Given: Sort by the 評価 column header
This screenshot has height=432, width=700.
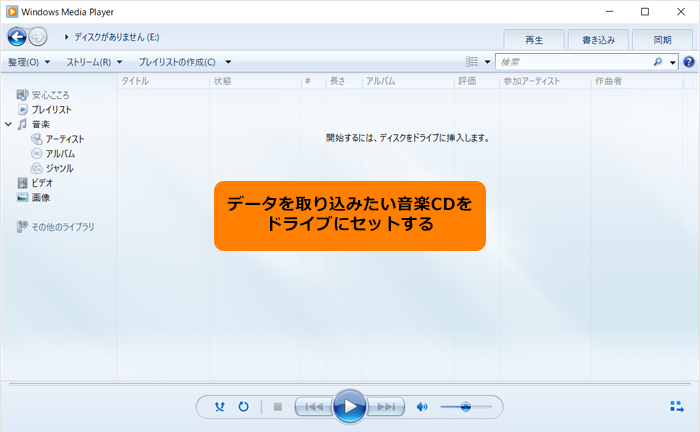Looking at the screenshot, I should tap(476, 81).
